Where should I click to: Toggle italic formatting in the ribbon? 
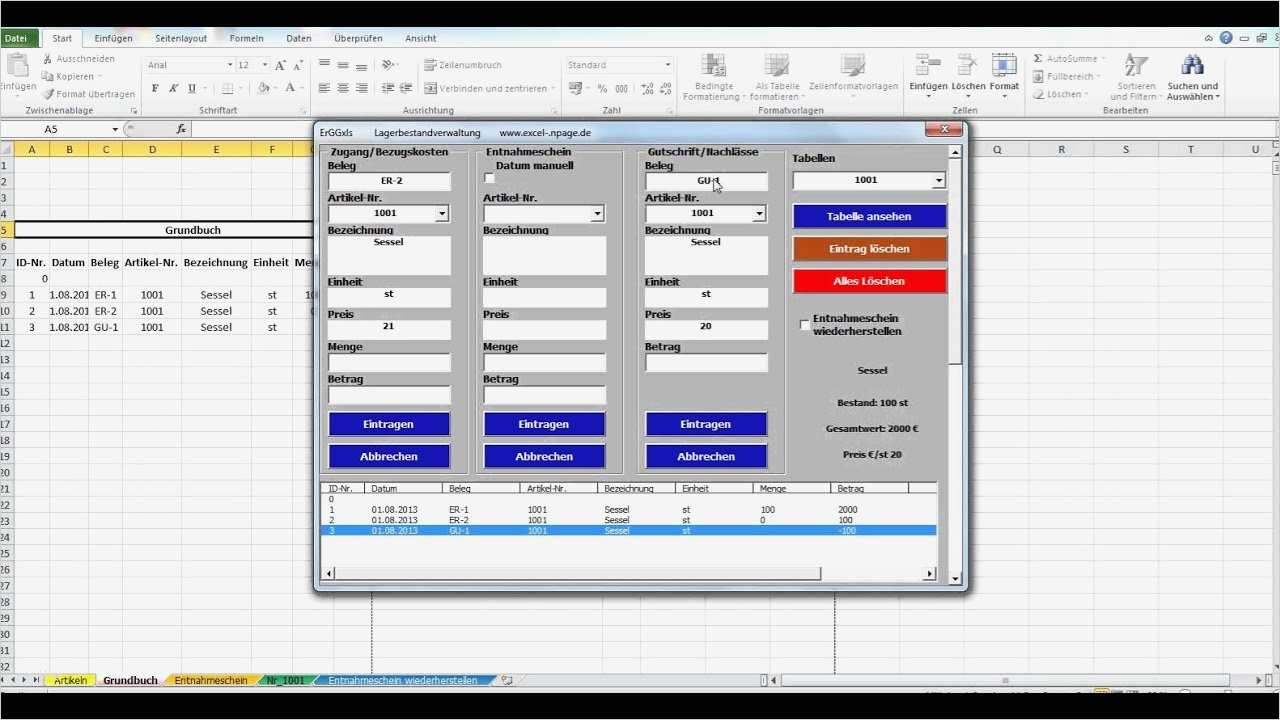pyautogui.click(x=171, y=88)
